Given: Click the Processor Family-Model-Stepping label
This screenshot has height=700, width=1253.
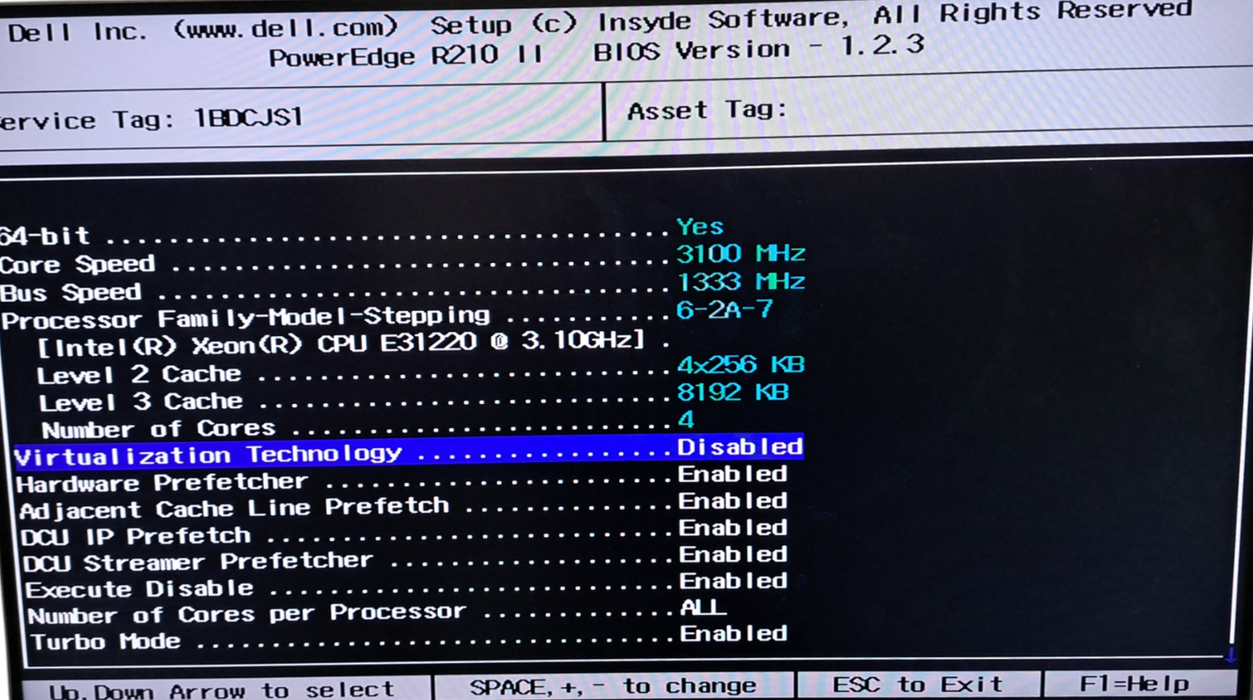Looking at the screenshot, I should click(x=246, y=319).
